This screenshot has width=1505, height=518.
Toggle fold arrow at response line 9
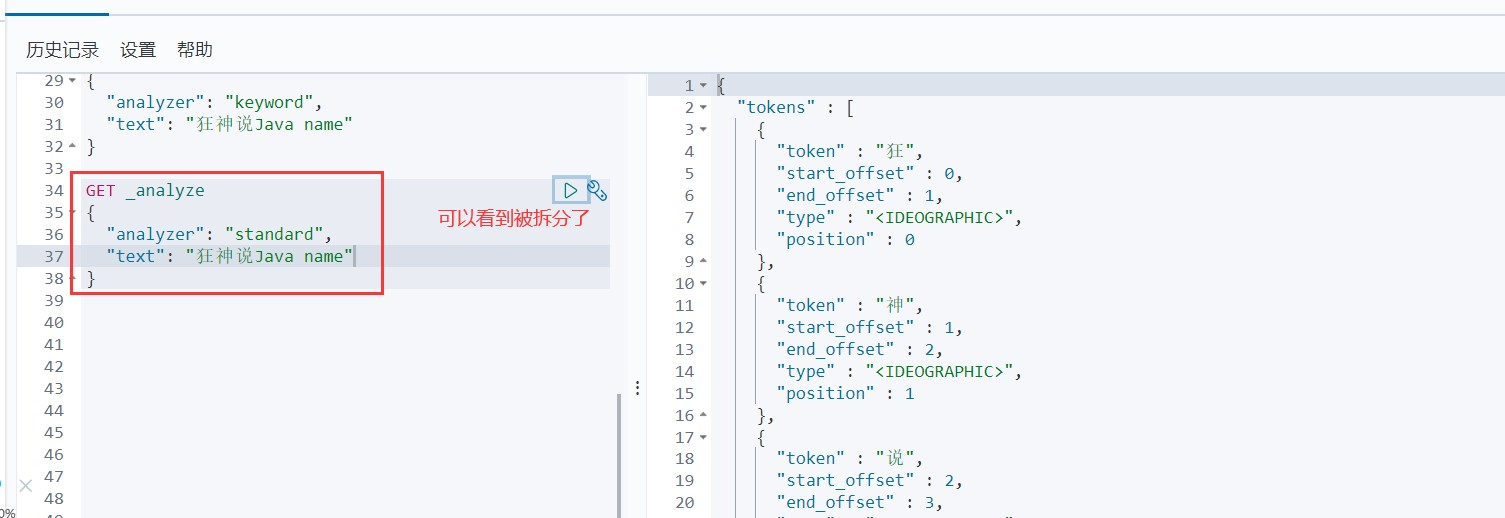pos(703,262)
